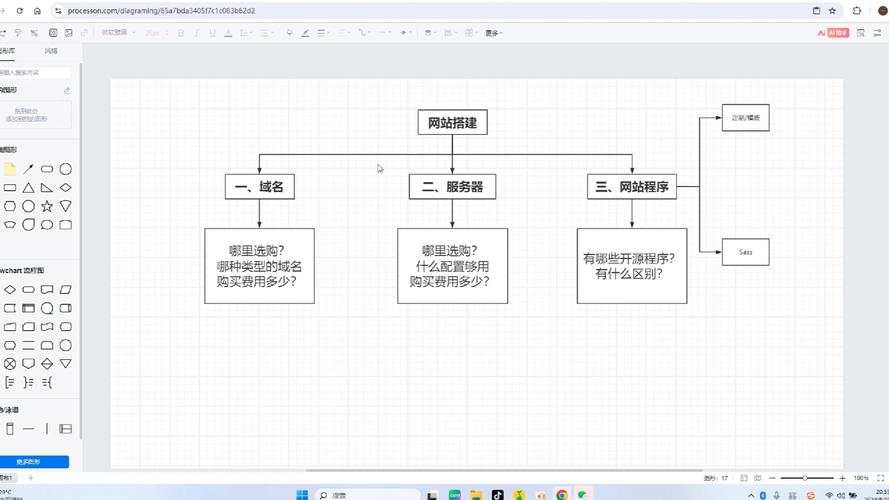This screenshot has width=889, height=500.
Task: Select the 网站搭建 title box
Action: point(452,122)
